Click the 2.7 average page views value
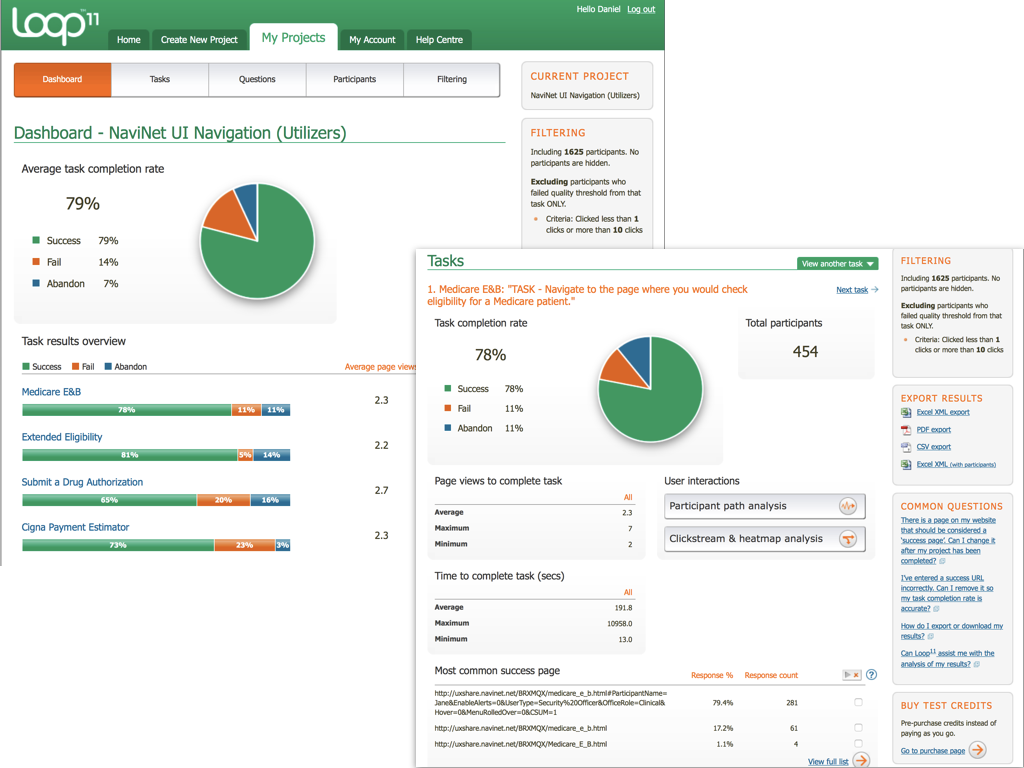This screenshot has width=1024, height=768. (381, 490)
